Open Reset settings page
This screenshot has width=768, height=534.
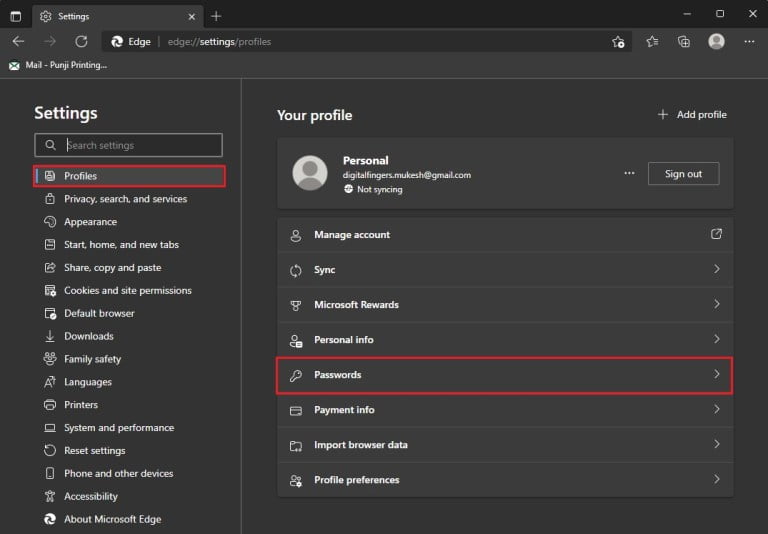pos(85,451)
